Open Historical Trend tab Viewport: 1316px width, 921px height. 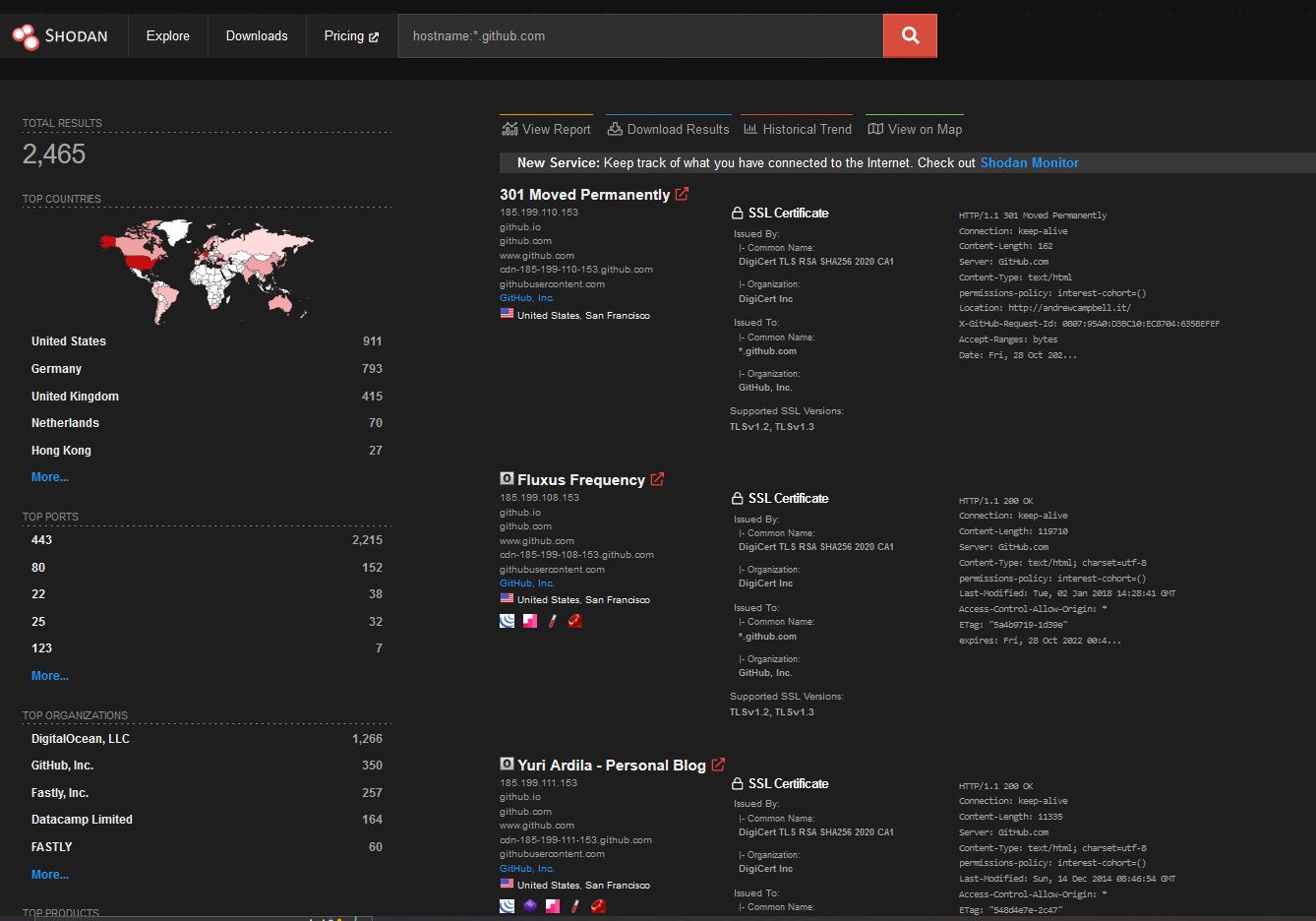coord(797,129)
